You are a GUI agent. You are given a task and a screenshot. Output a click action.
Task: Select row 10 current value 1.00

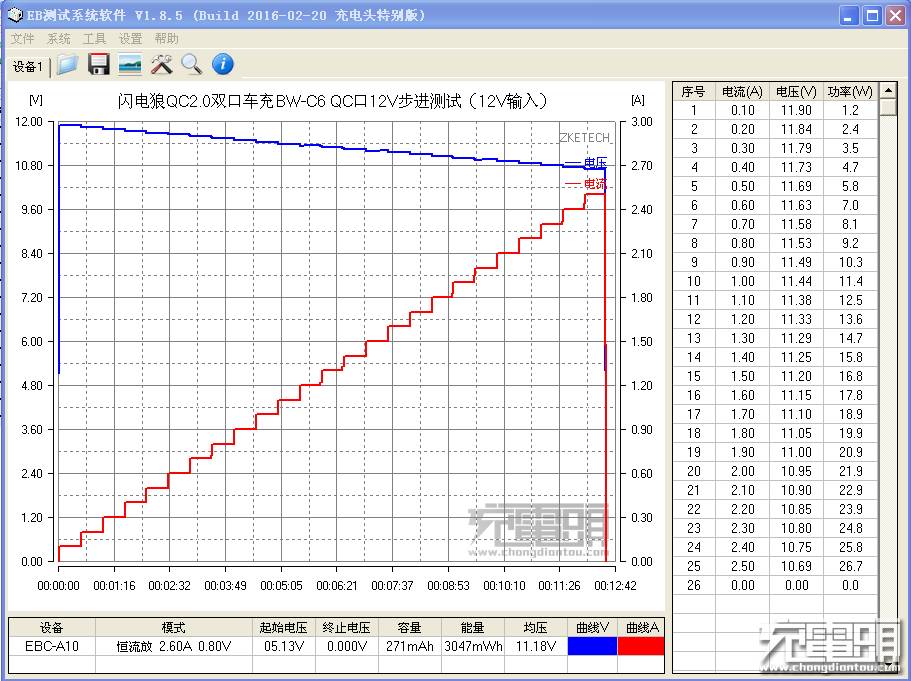point(742,281)
